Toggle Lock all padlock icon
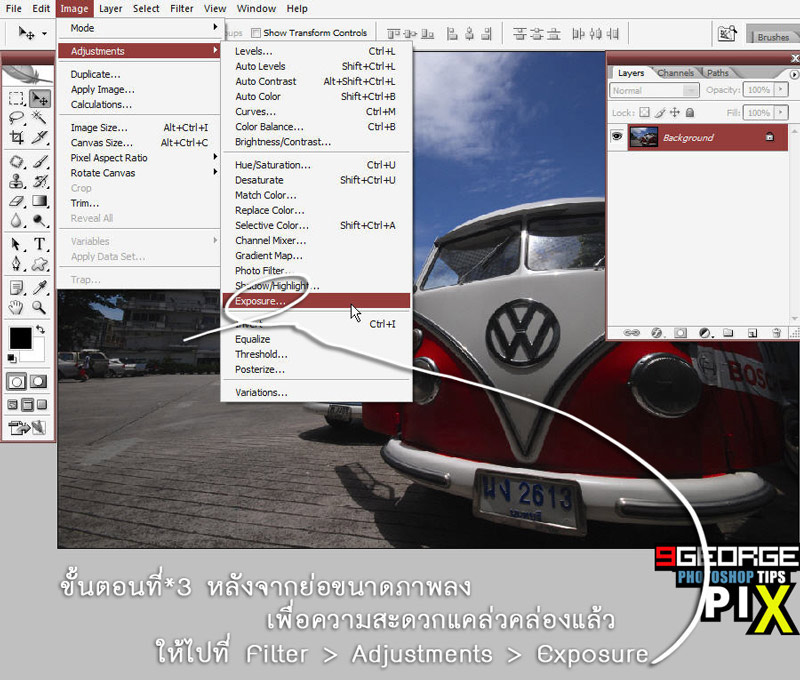The height and width of the screenshot is (680, 800). point(690,112)
